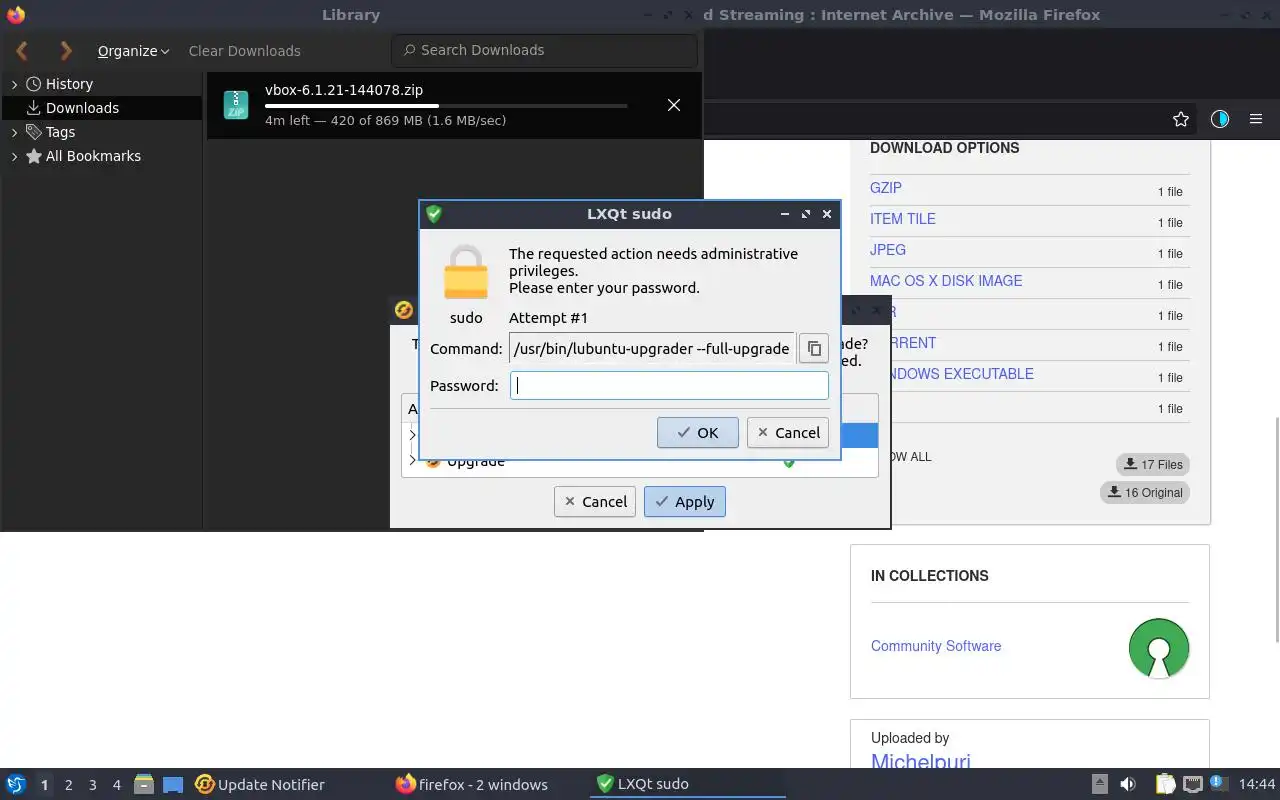Open the ITEM TILE download option
The width and height of the screenshot is (1280, 800).
tap(903, 219)
